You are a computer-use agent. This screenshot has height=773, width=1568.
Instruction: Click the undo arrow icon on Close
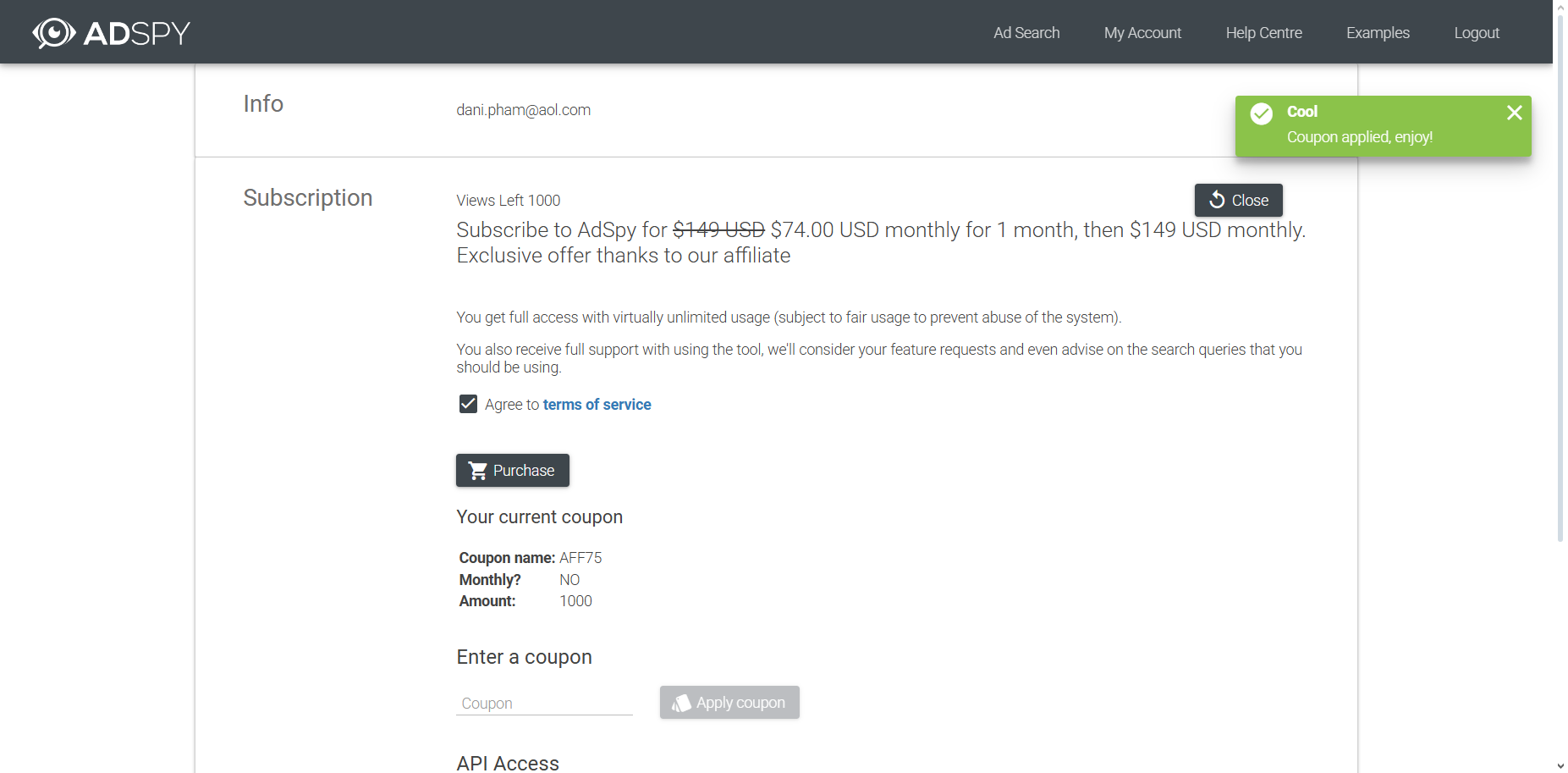1217,200
